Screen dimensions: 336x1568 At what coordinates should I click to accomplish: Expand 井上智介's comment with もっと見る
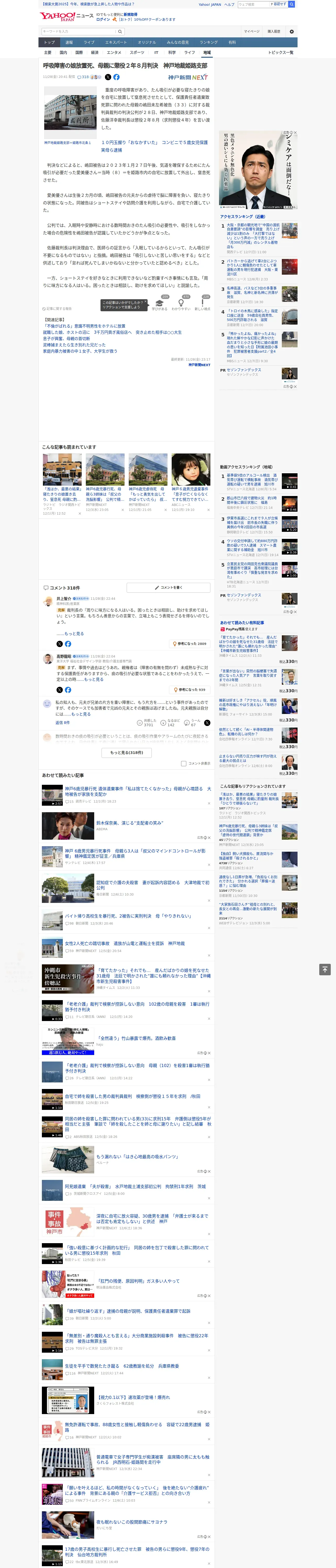74,634
